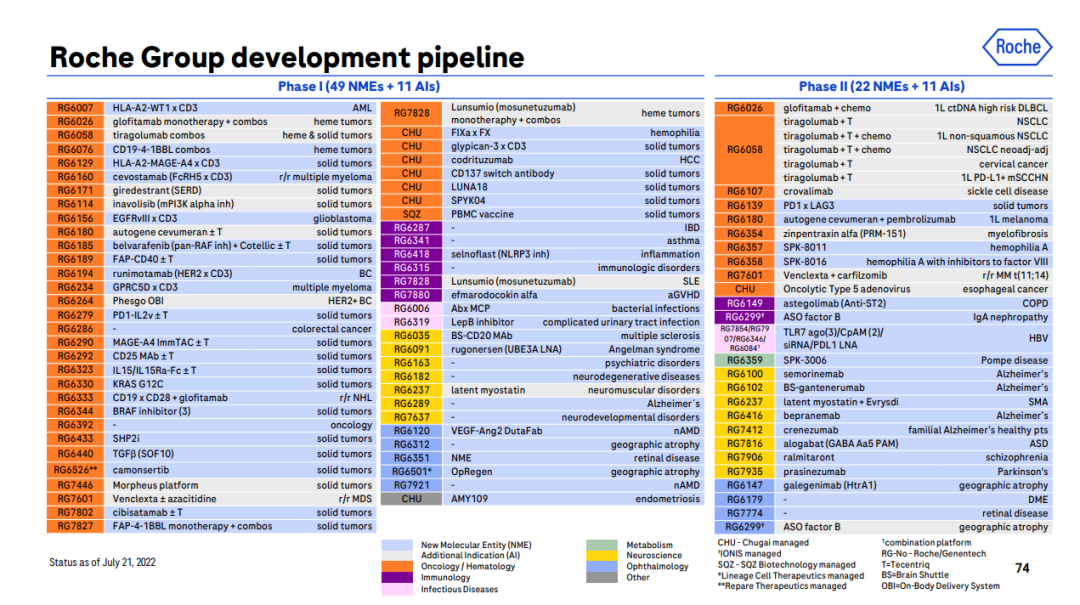The width and height of the screenshot is (1080, 605).
Task: Click 'ralmitaront' entry
Action: click(x=809, y=458)
